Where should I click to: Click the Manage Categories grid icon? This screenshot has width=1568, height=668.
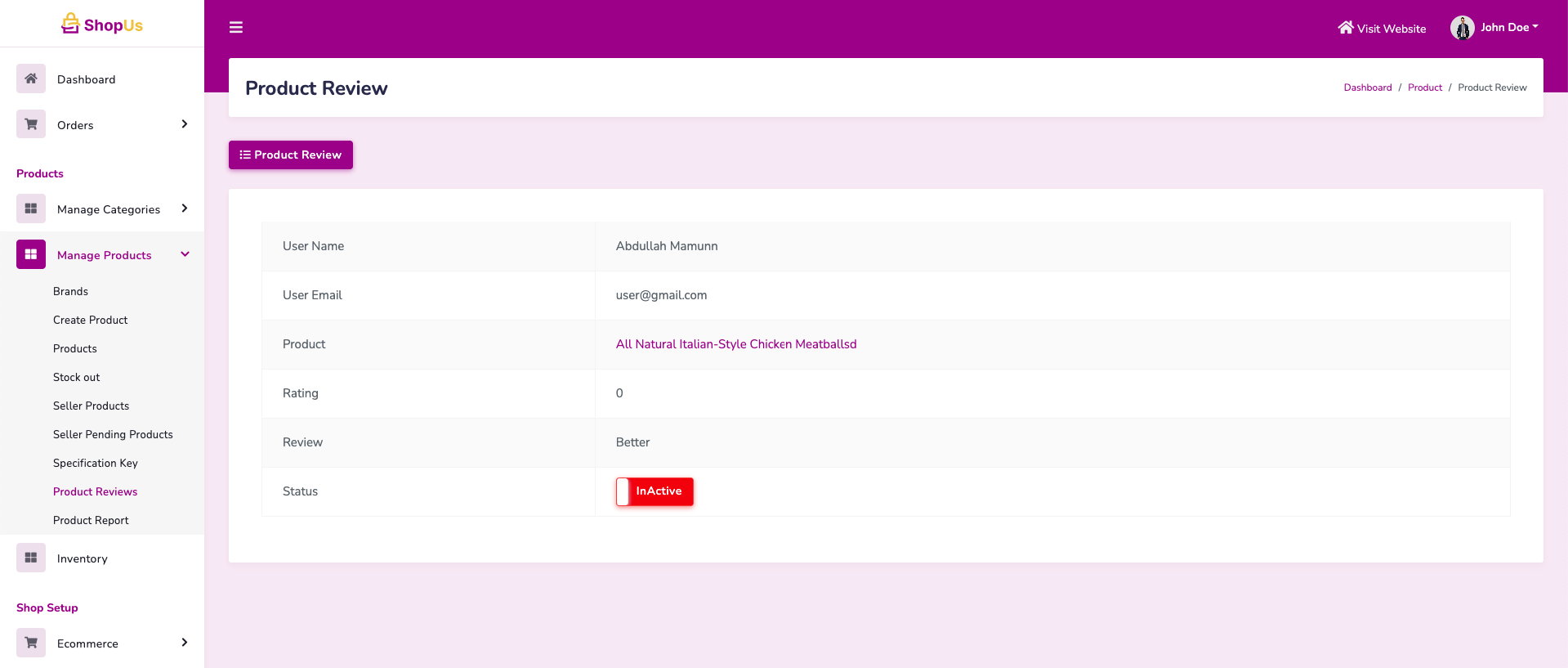(31, 208)
